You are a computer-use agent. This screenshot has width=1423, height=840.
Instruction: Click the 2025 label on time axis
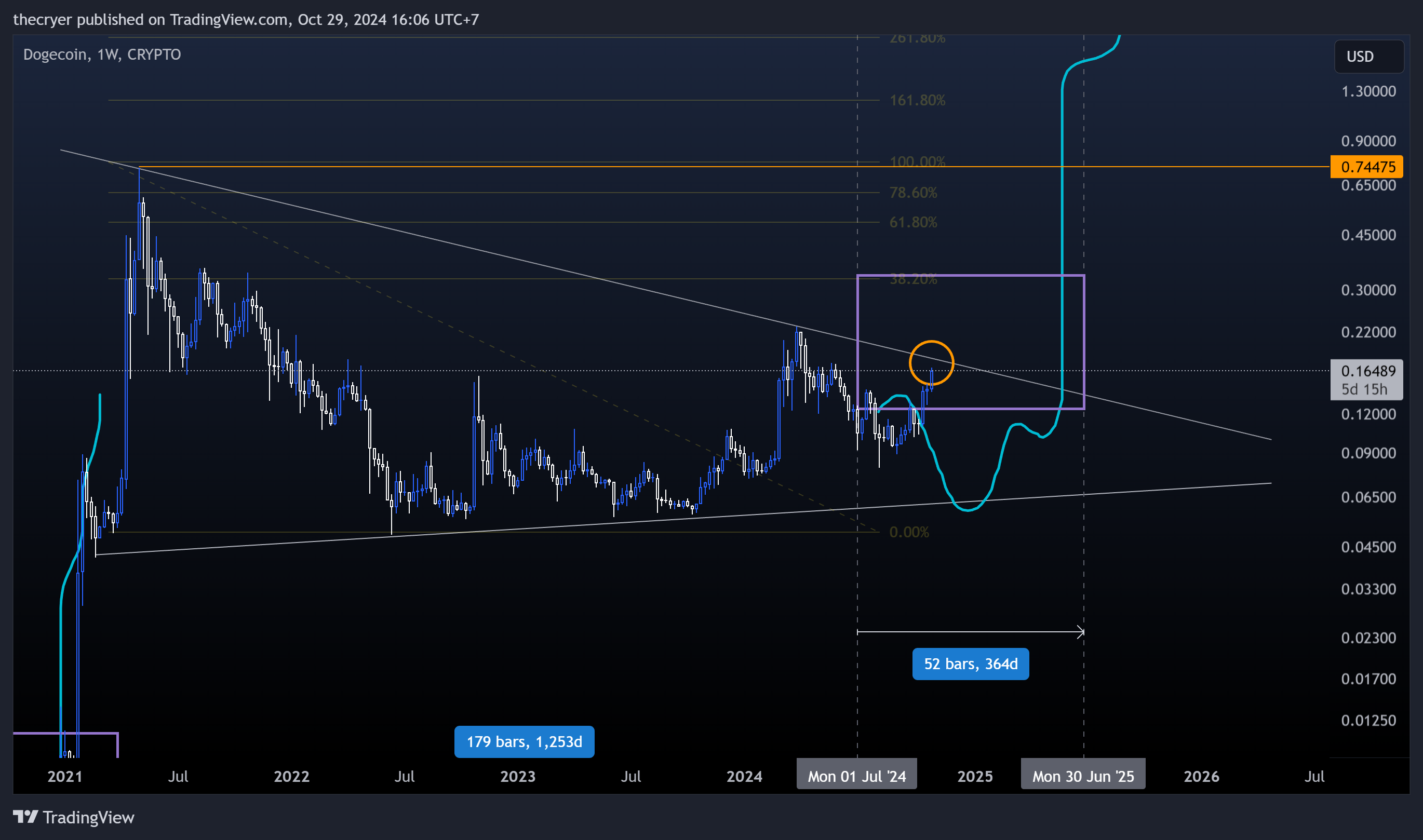974,776
